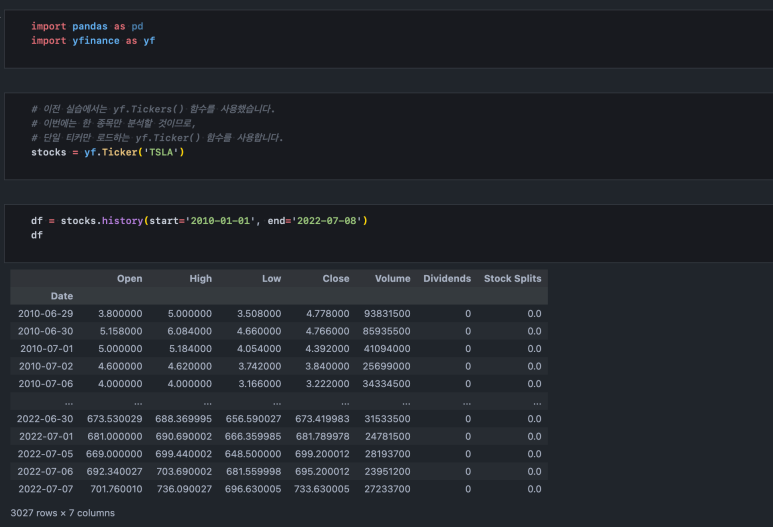Select the Dividends column header
The width and height of the screenshot is (773, 527).
[447, 279]
